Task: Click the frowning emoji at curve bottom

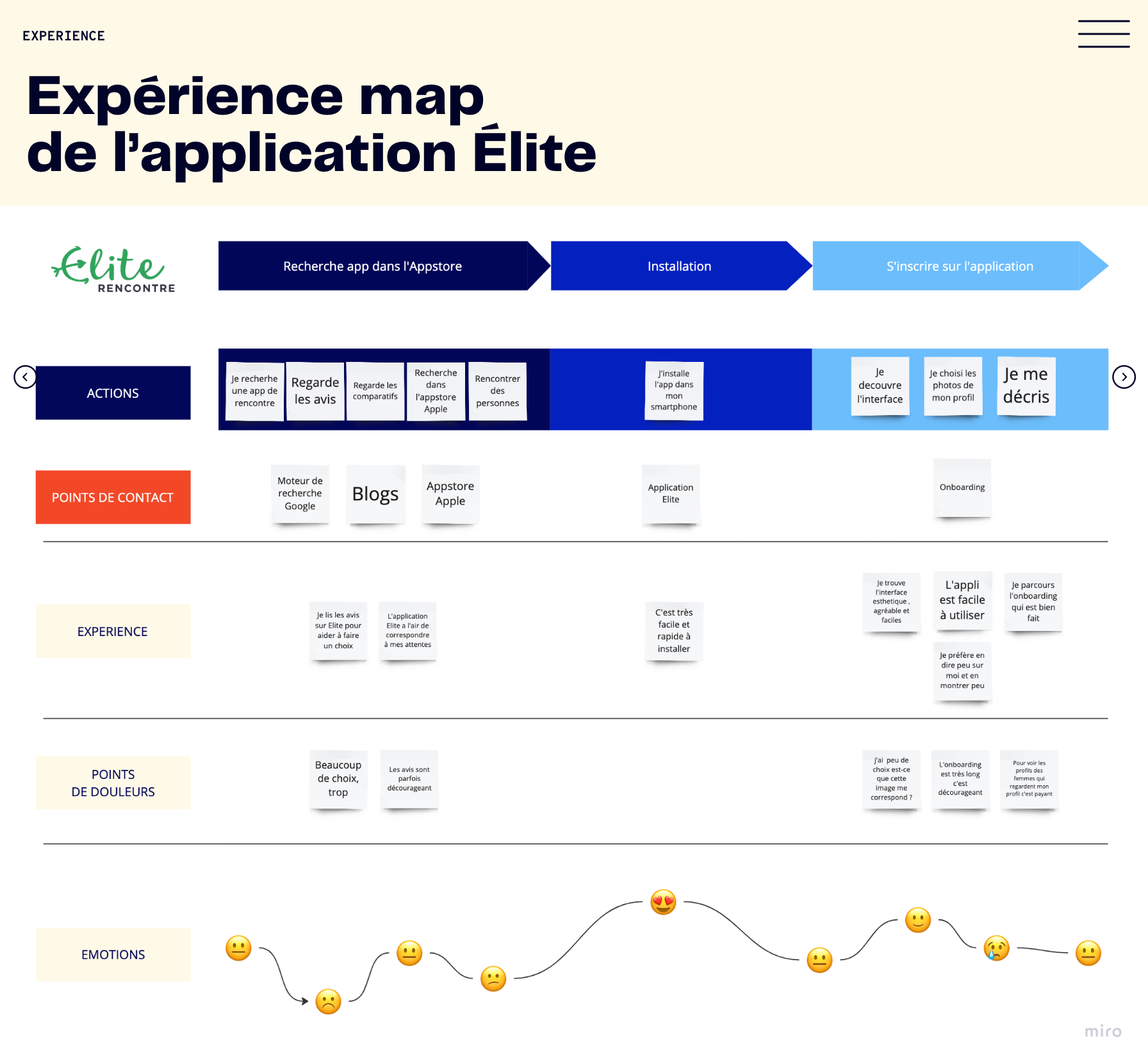Action: click(x=328, y=1001)
